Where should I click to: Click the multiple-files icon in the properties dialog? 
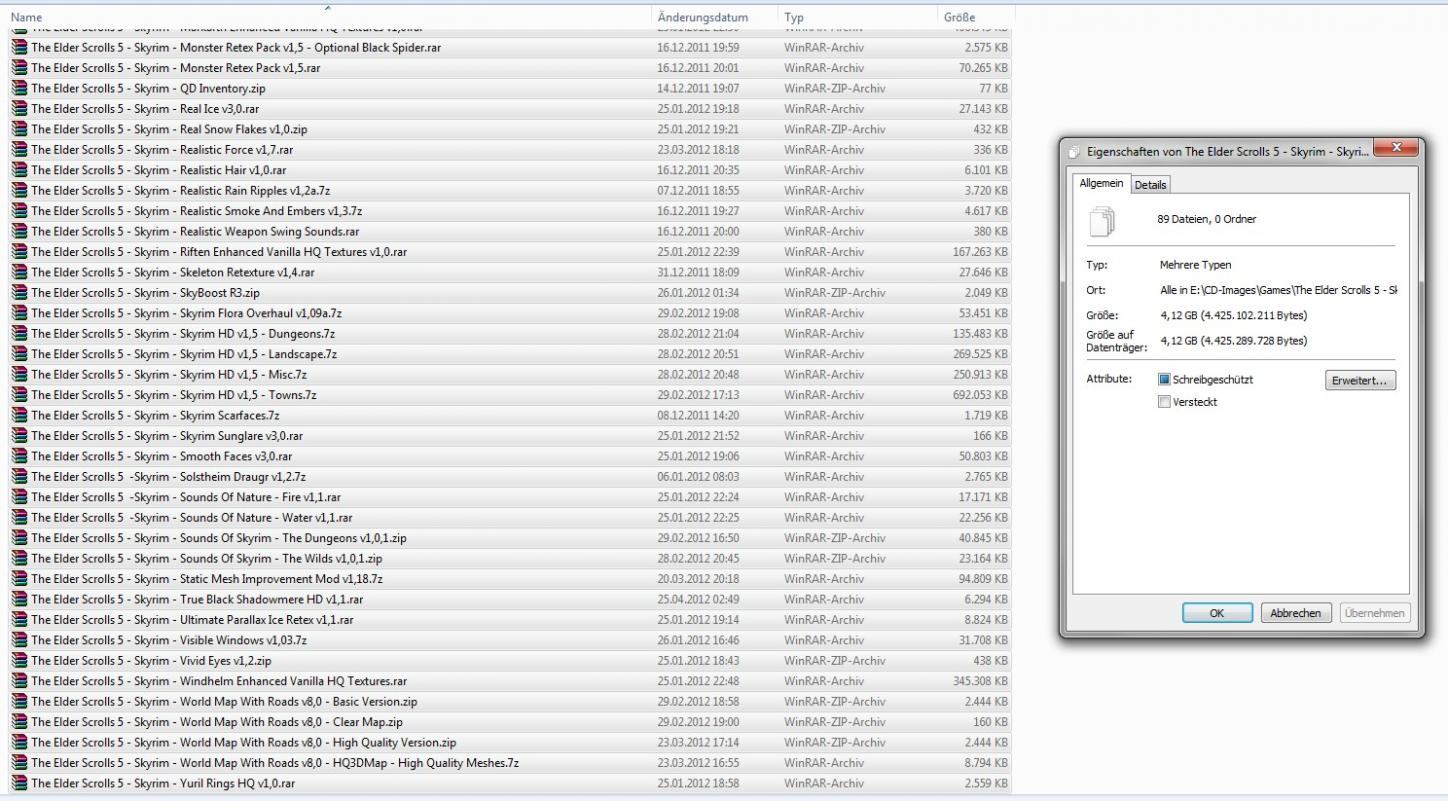(1101, 220)
